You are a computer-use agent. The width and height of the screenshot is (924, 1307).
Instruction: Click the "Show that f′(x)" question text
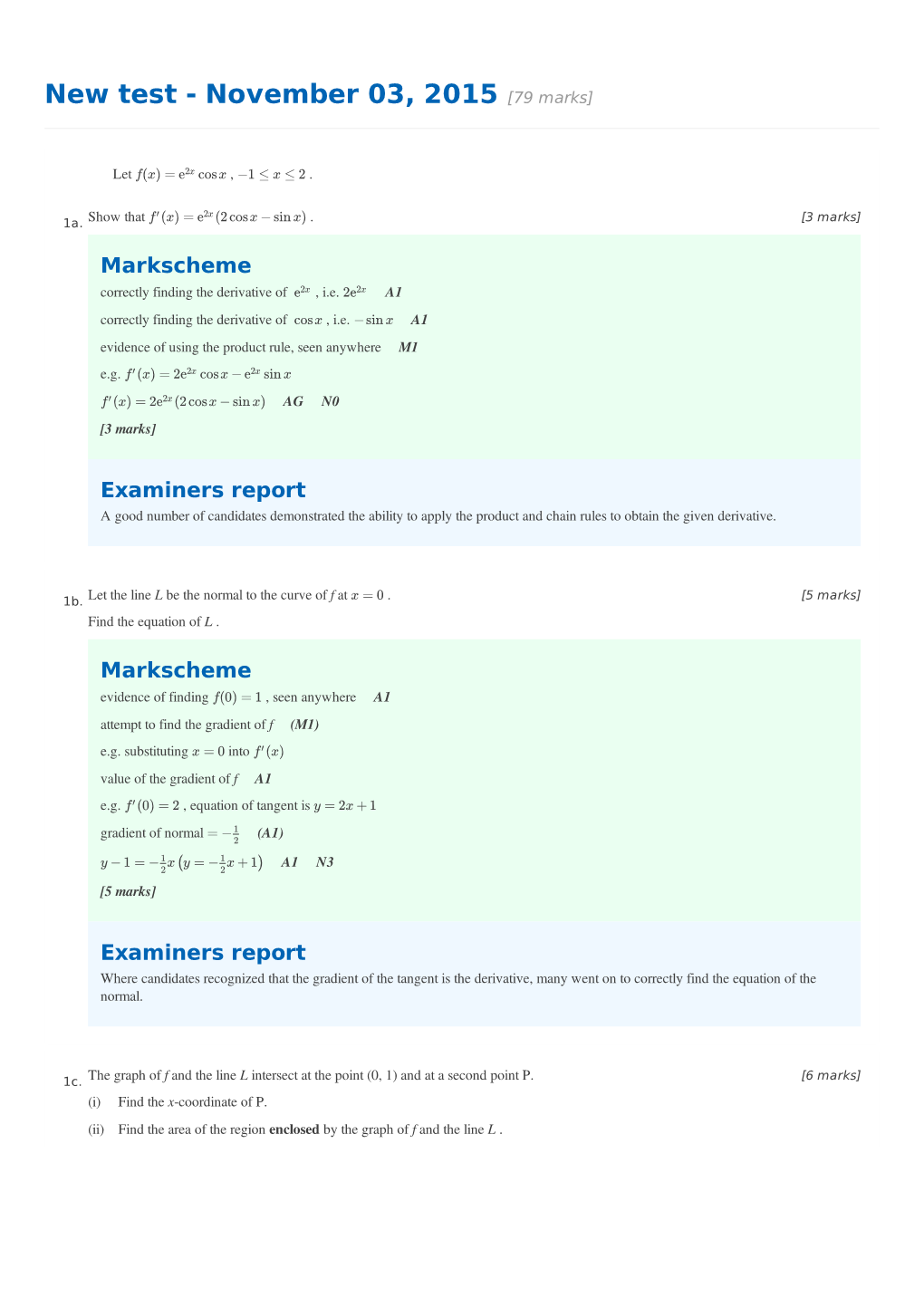[x=200, y=217]
